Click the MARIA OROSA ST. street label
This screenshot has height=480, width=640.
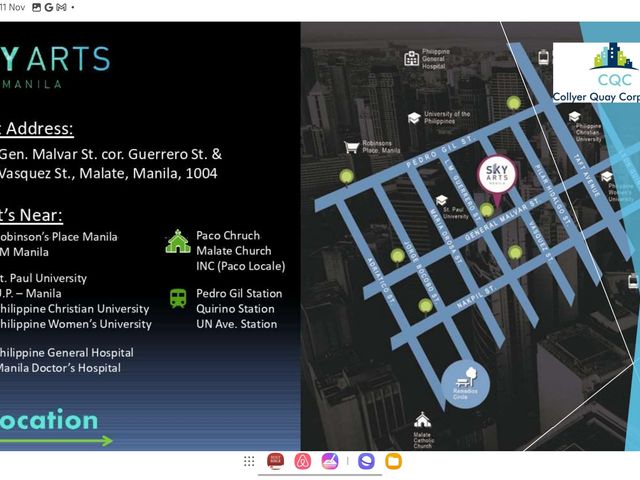click(445, 236)
